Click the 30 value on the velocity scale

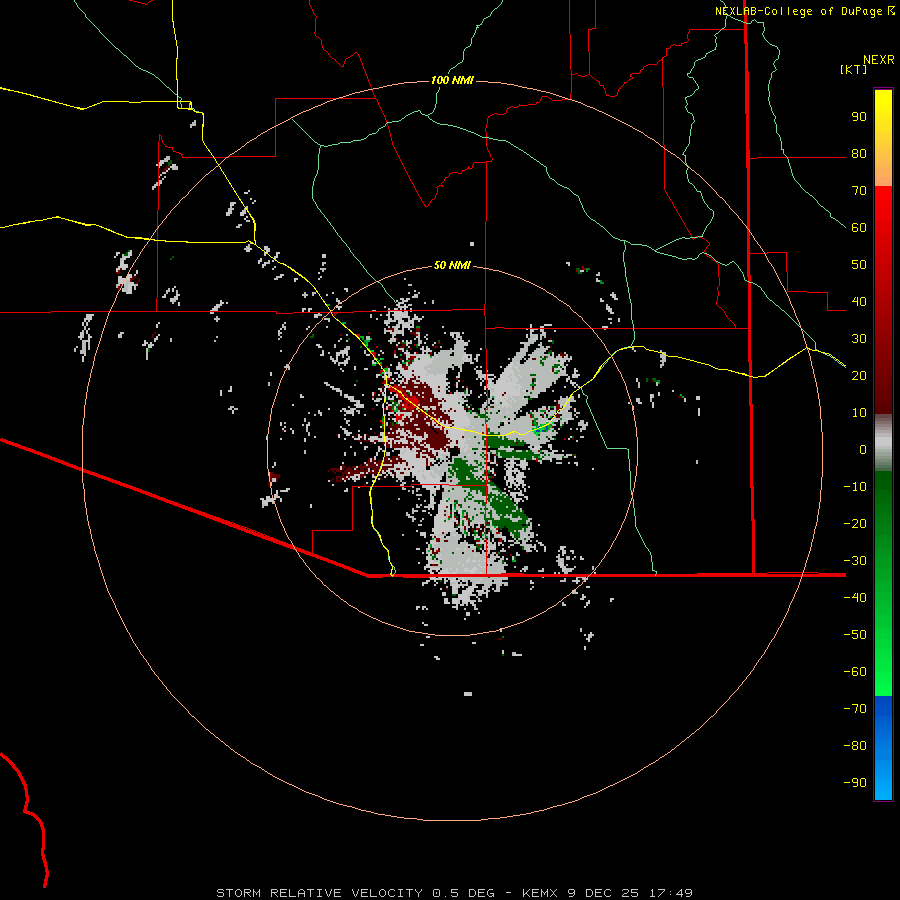pos(859,339)
